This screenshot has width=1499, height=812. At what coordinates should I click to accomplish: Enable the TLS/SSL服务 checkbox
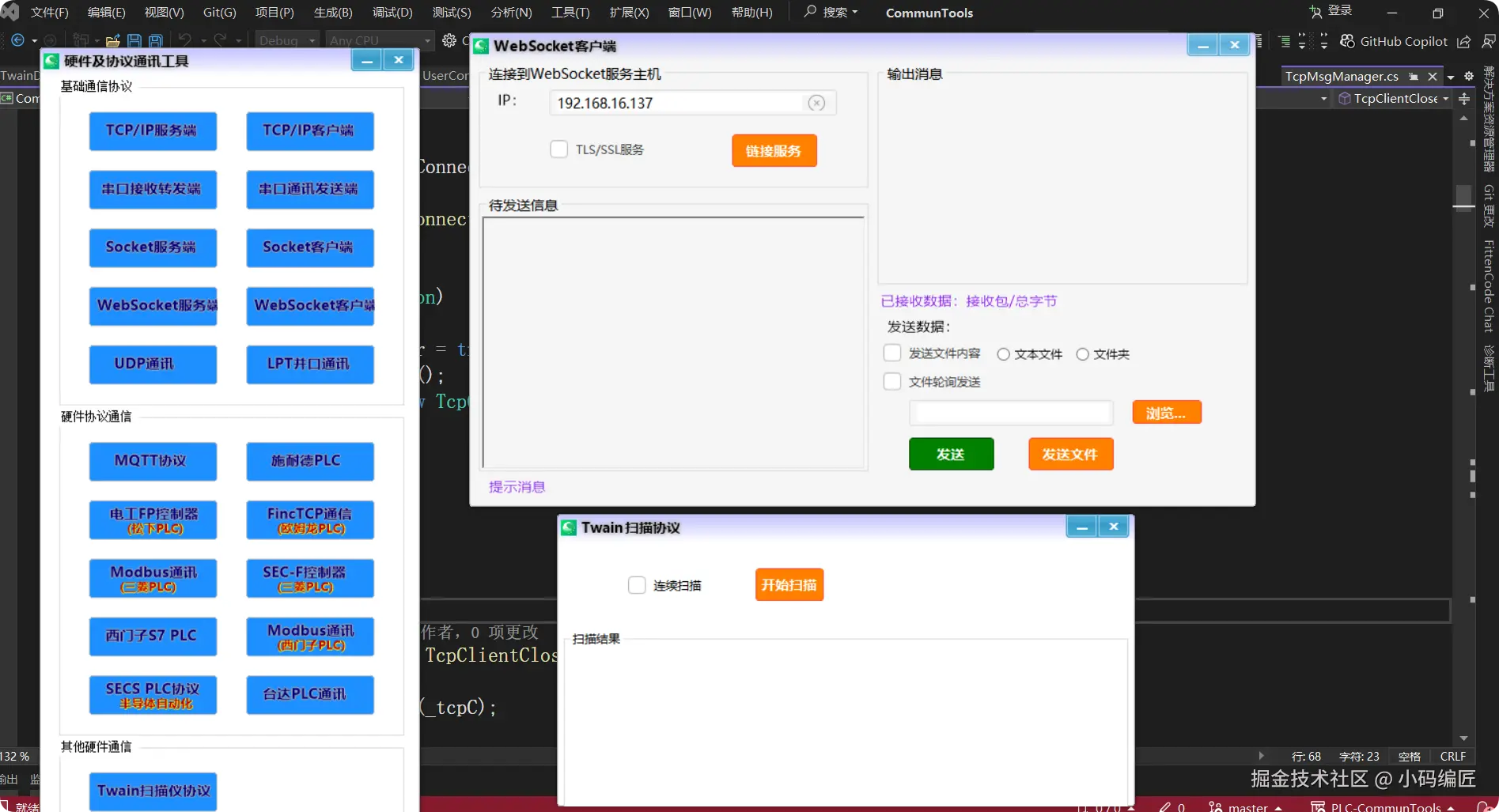[559, 149]
